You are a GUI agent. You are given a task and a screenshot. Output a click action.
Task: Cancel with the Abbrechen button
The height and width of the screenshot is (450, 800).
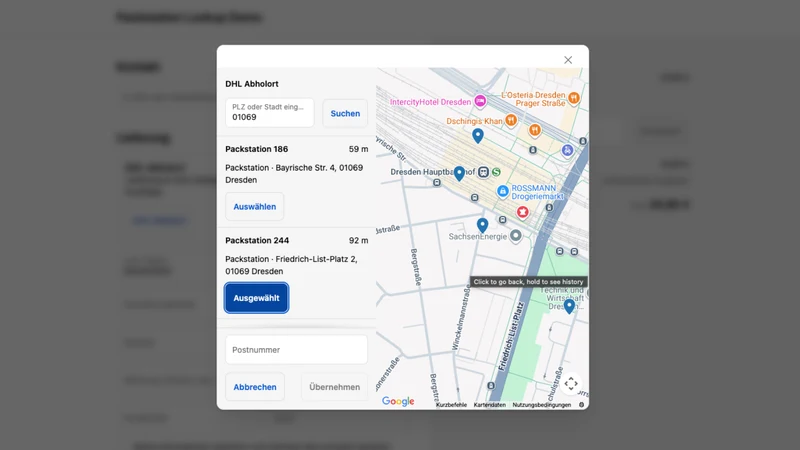tap(255, 387)
